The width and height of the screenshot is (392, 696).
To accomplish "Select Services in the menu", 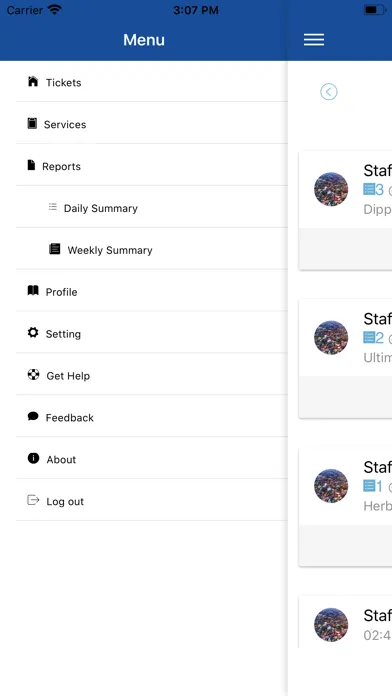I will tap(152, 123).
